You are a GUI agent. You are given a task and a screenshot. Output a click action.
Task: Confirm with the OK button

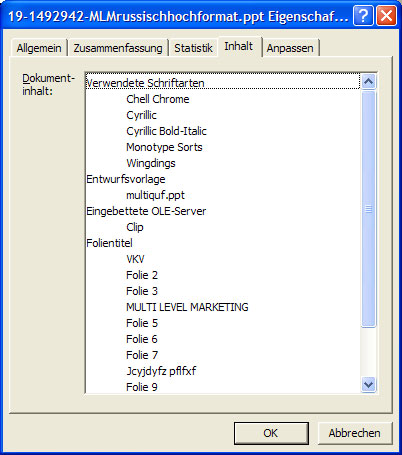click(271, 433)
